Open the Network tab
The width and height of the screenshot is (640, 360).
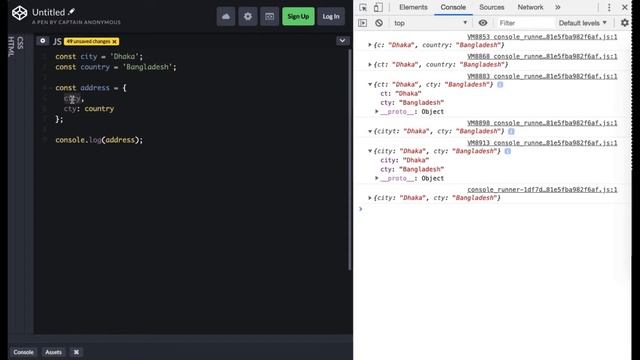tap(530, 7)
